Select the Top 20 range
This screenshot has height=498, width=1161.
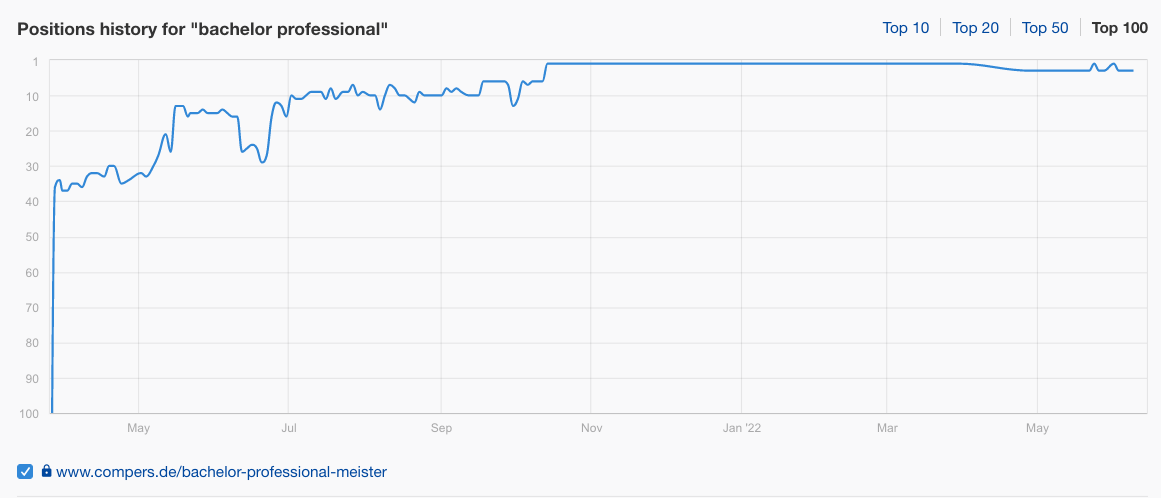point(975,28)
